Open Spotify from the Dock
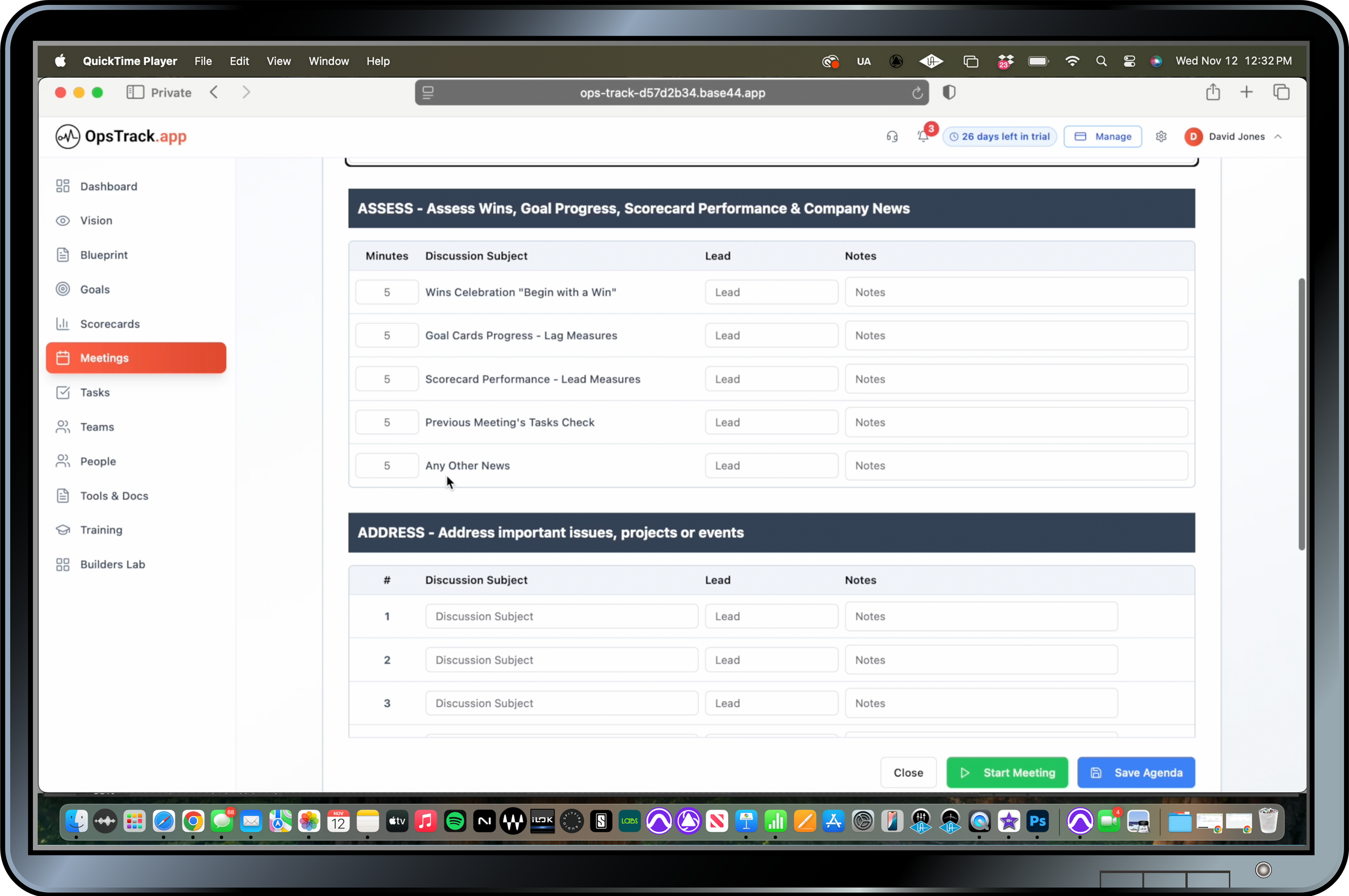The image size is (1349, 896). click(x=455, y=822)
